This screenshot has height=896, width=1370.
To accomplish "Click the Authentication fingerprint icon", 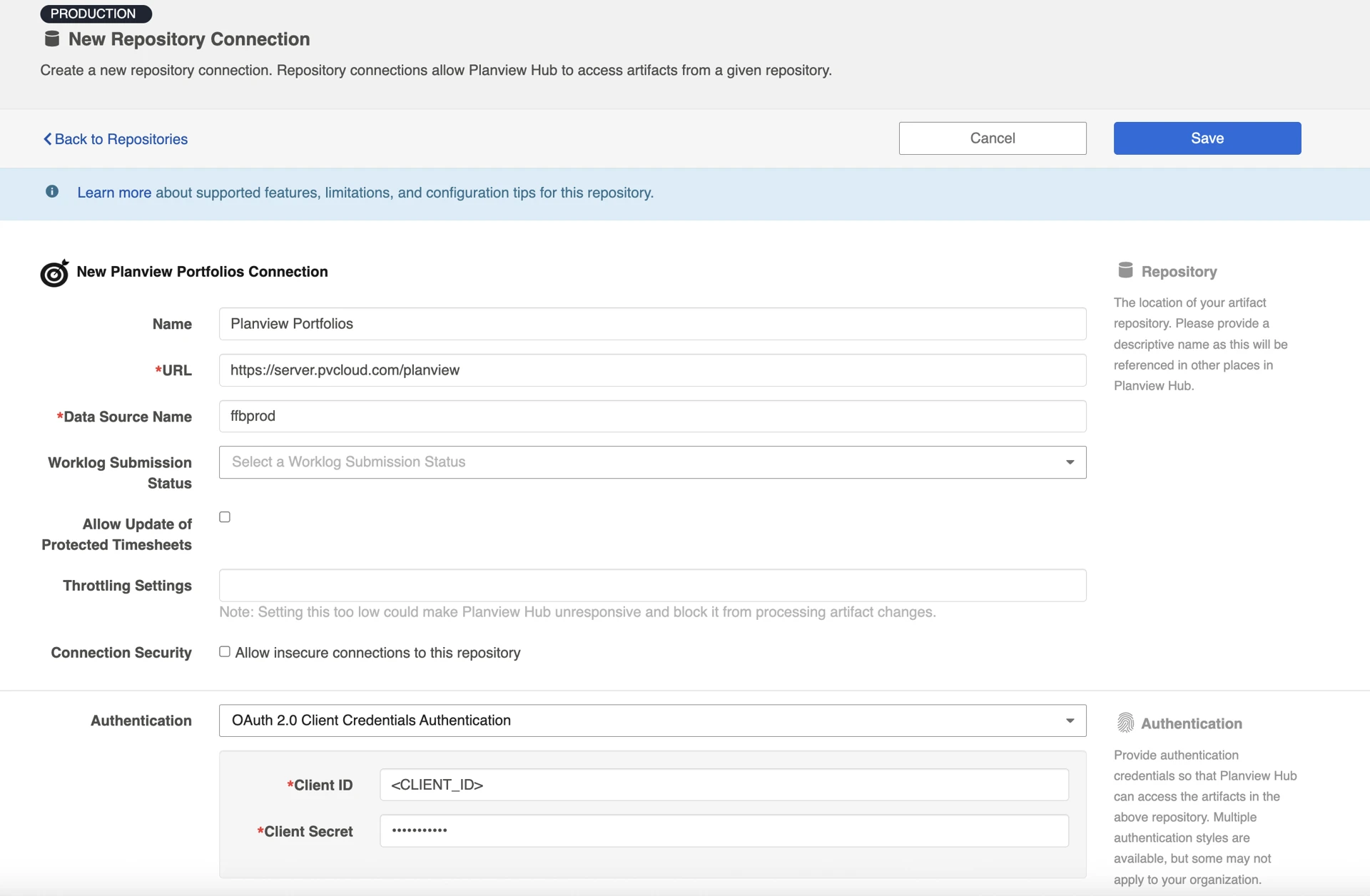I will (1125, 723).
